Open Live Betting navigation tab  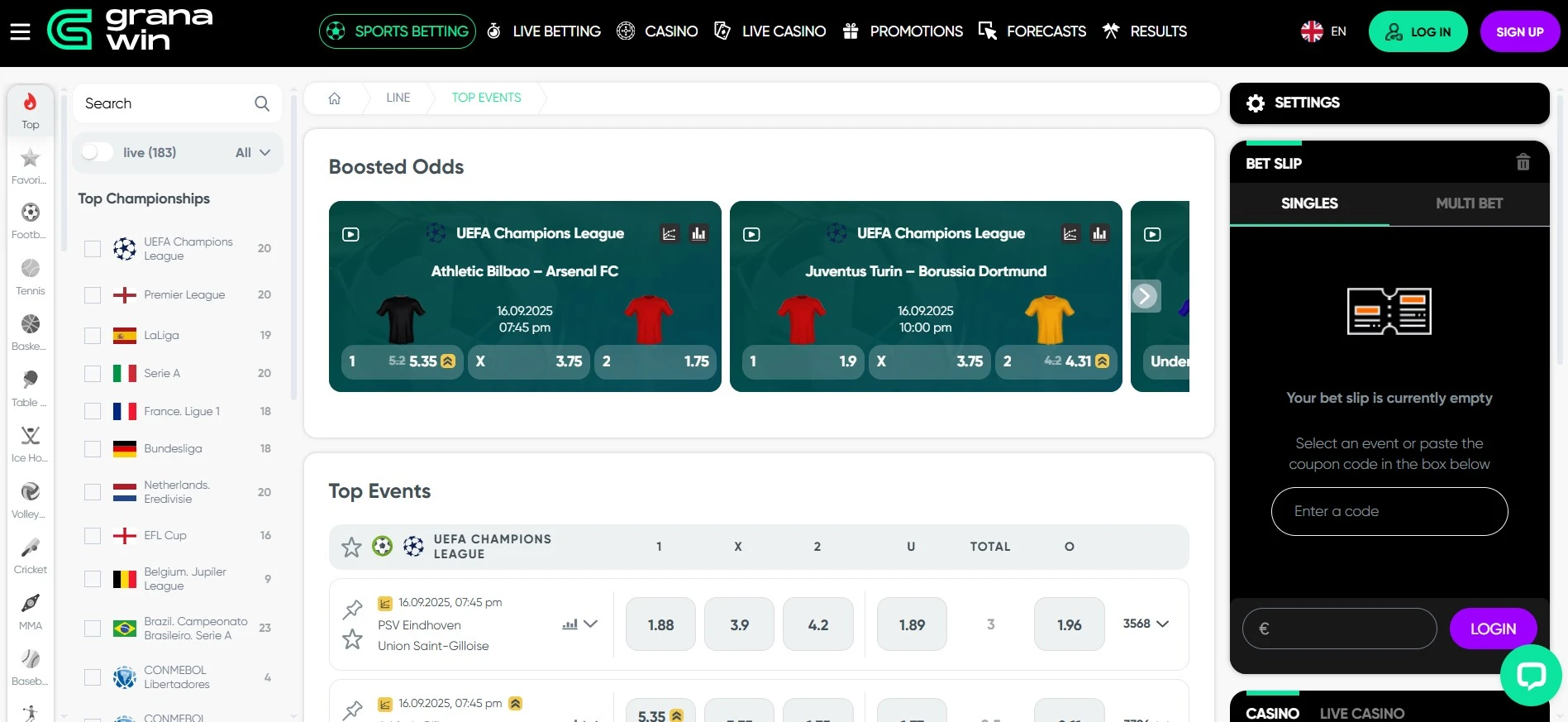[x=544, y=31]
